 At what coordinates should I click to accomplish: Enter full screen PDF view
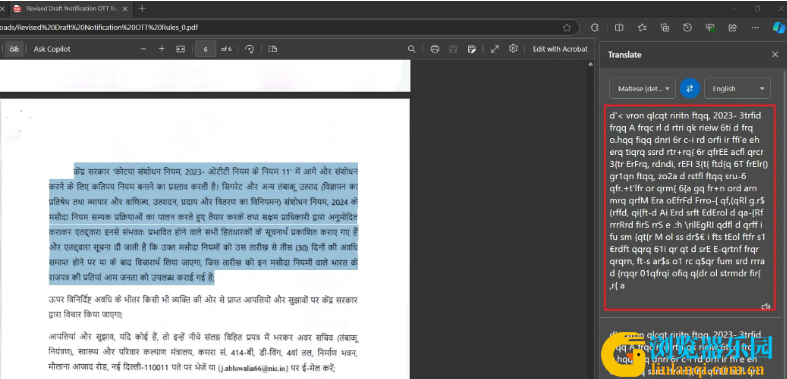[x=494, y=49]
